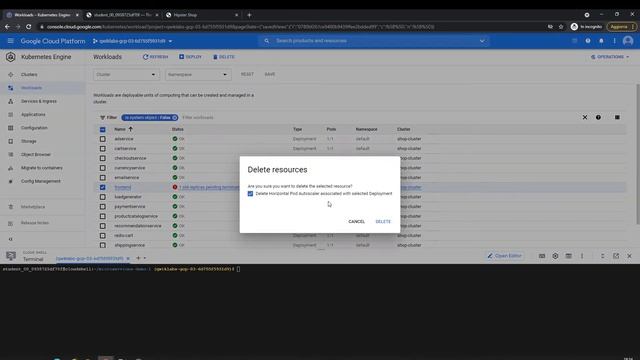
Task: Uncheck the frontend row checkbox
Action: pyautogui.click(x=102, y=187)
